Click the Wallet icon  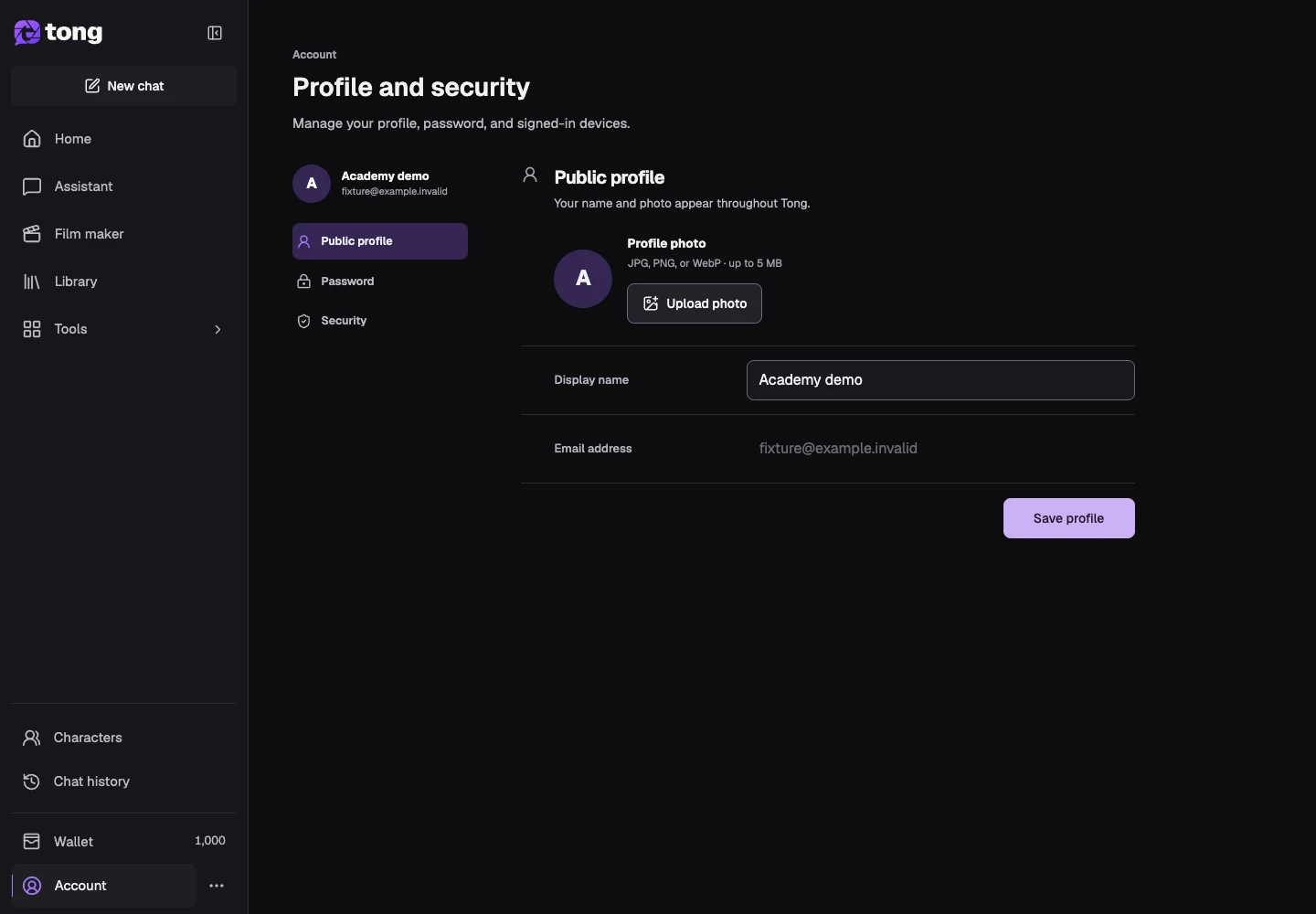tap(32, 841)
